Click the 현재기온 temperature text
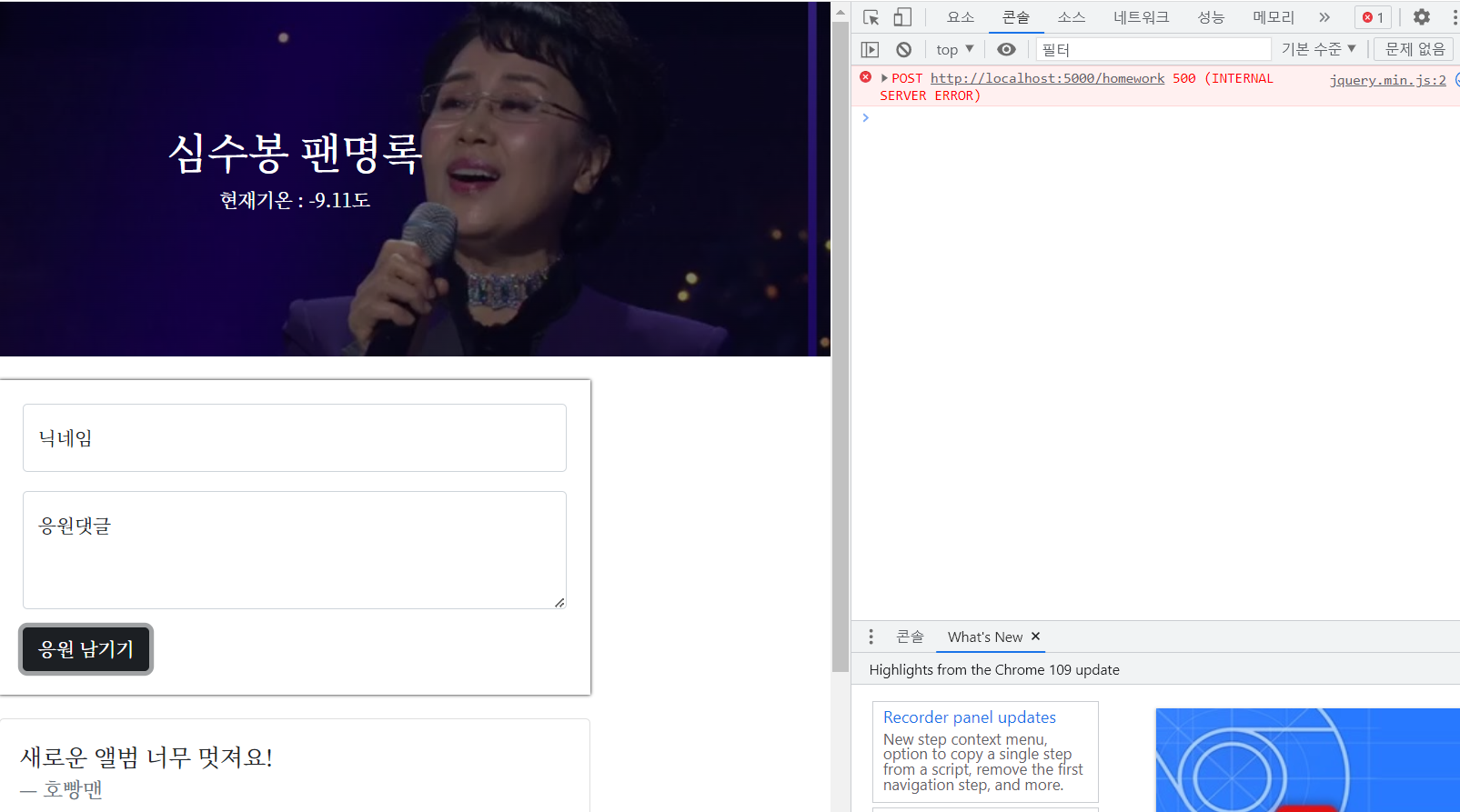Image resolution: width=1460 pixels, height=812 pixels. click(x=295, y=200)
